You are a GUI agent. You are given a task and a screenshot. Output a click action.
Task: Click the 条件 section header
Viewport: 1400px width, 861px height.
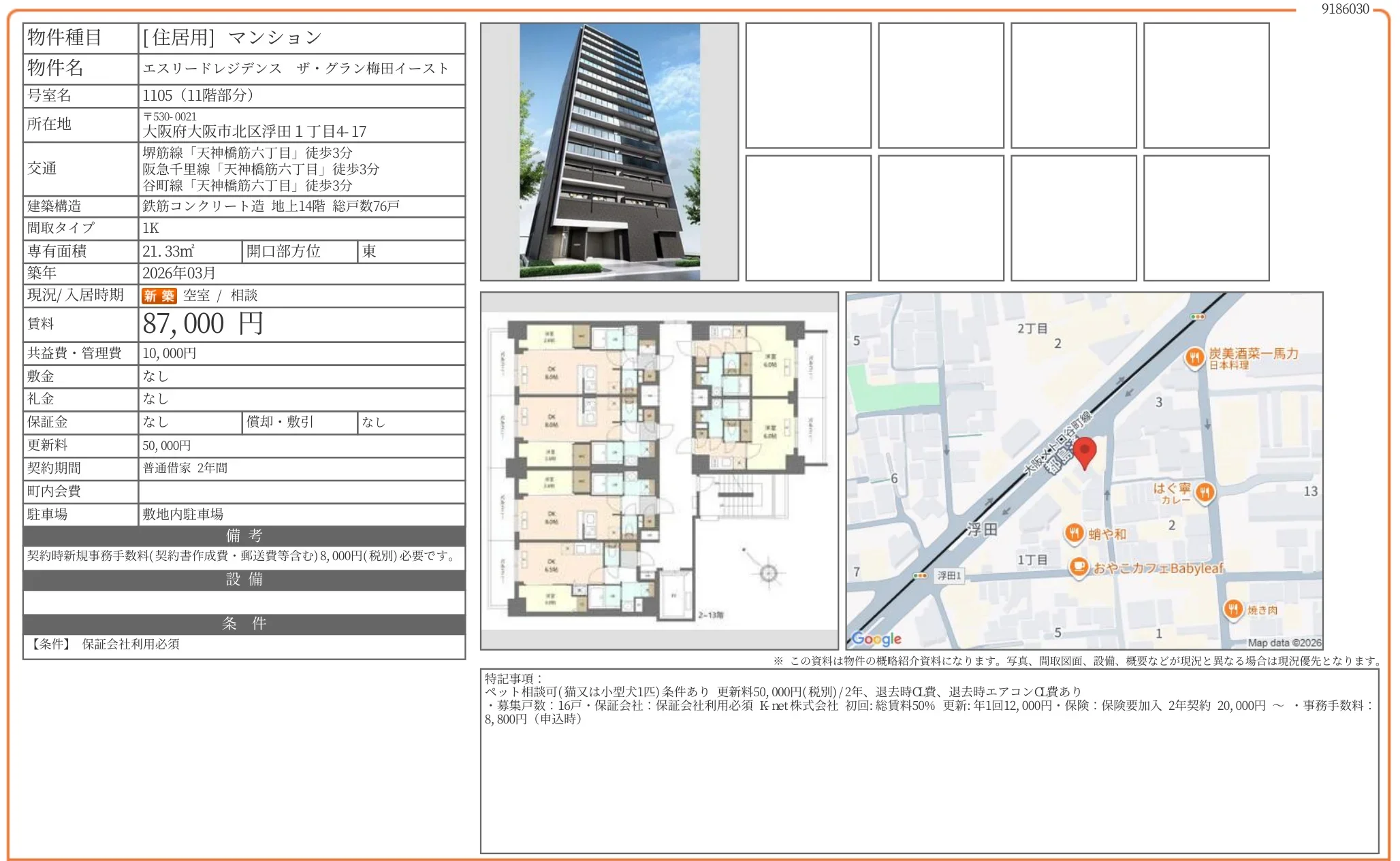click(244, 624)
